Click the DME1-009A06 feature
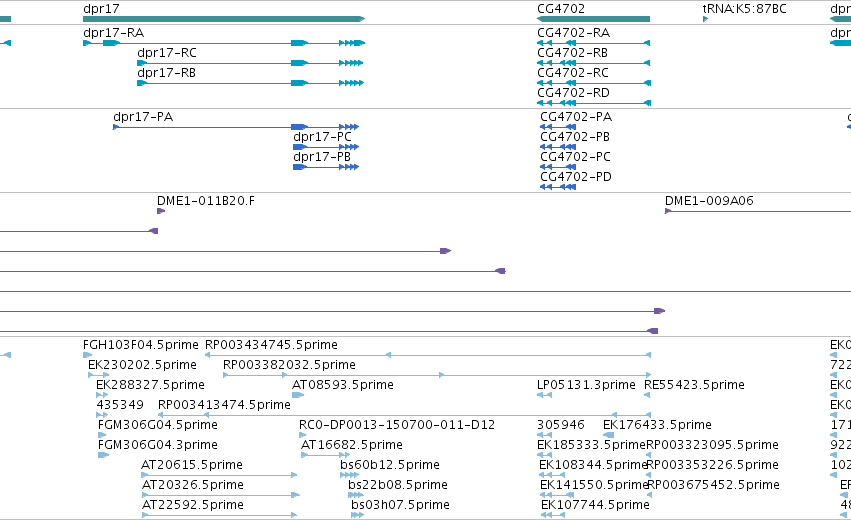This screenshot has width=851, height=520. pos(758,211)
